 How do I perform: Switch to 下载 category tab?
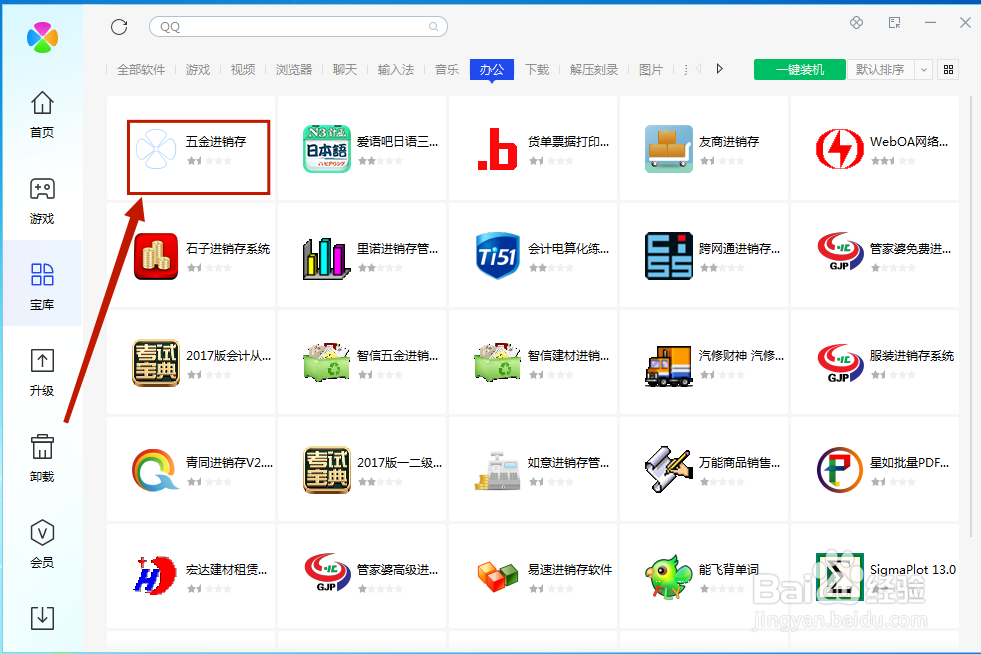(537, 69)
